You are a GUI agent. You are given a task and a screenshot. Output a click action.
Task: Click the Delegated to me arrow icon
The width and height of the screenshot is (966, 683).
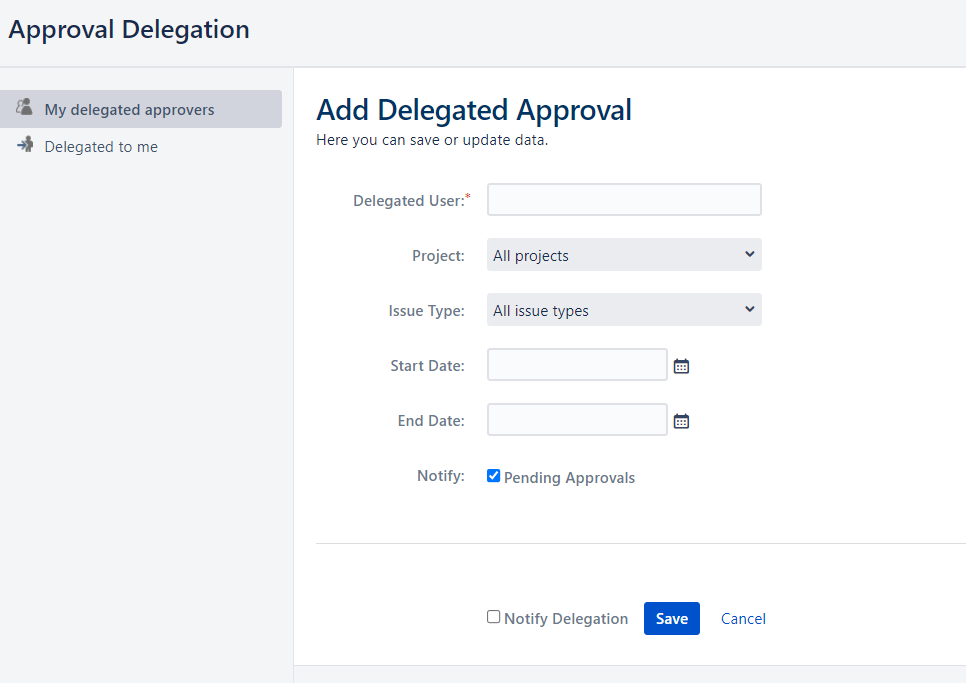[x=25, y=145]
